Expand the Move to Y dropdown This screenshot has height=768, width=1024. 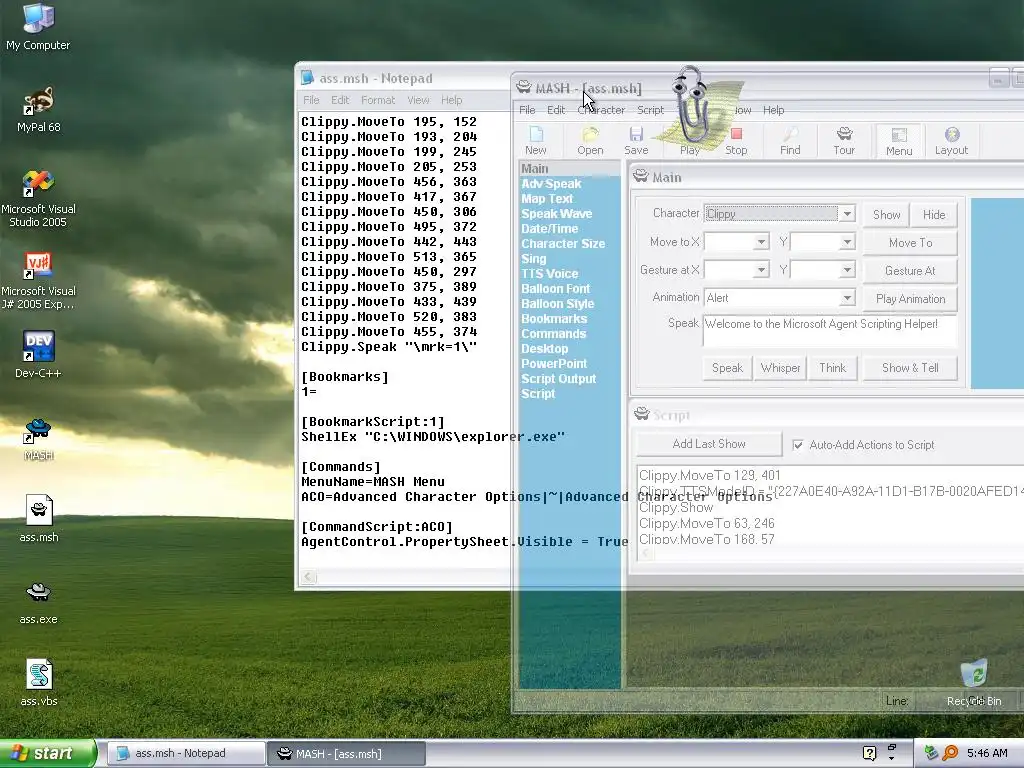tap(847, 242)
